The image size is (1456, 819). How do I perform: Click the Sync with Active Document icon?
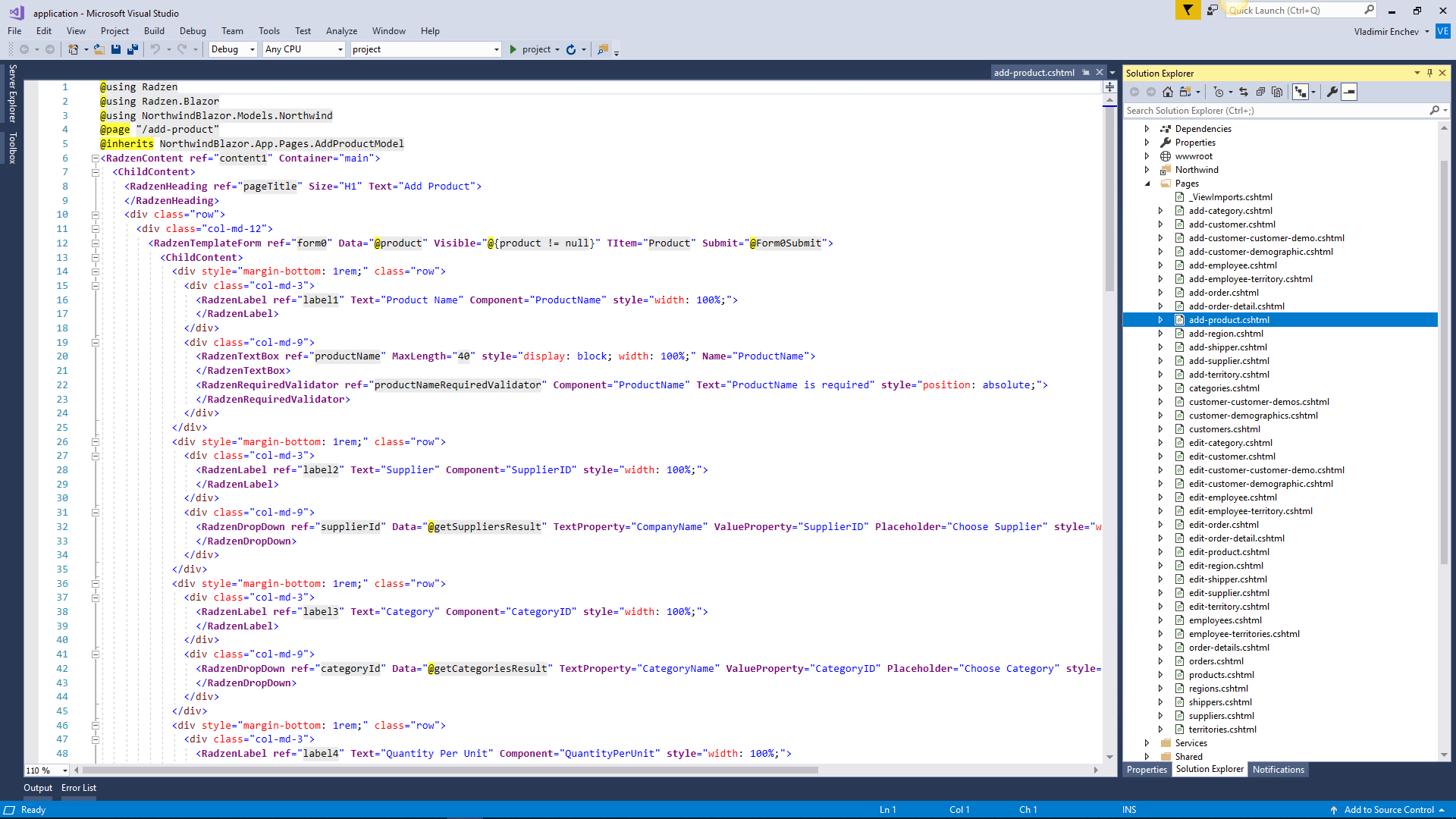click(x=1244, y=92)
